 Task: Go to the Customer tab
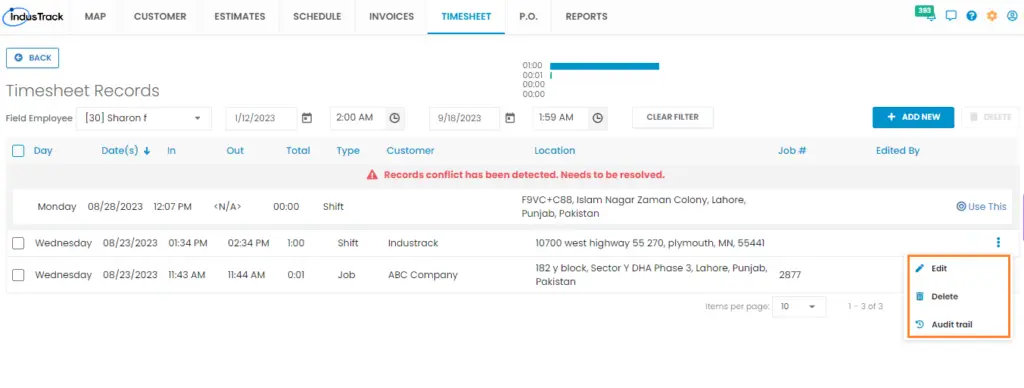click(160, 17)
